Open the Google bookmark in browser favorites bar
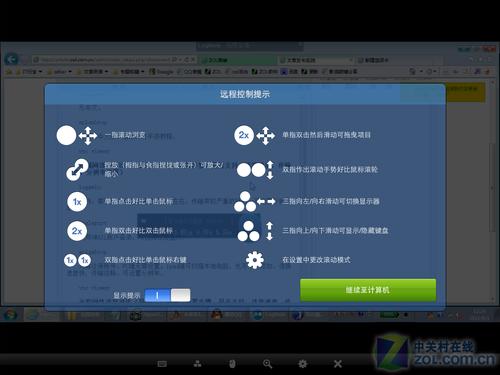This screenshot has height=375, width=500. coord(161,72)
